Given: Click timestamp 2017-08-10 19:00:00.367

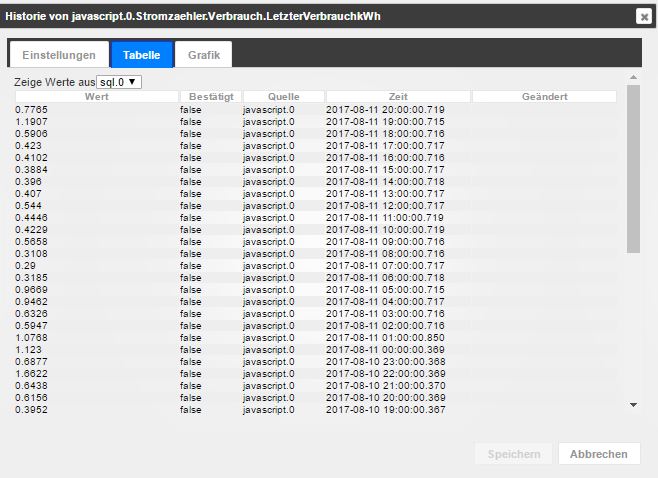Looking at the screenshot, I should (386, 410).
